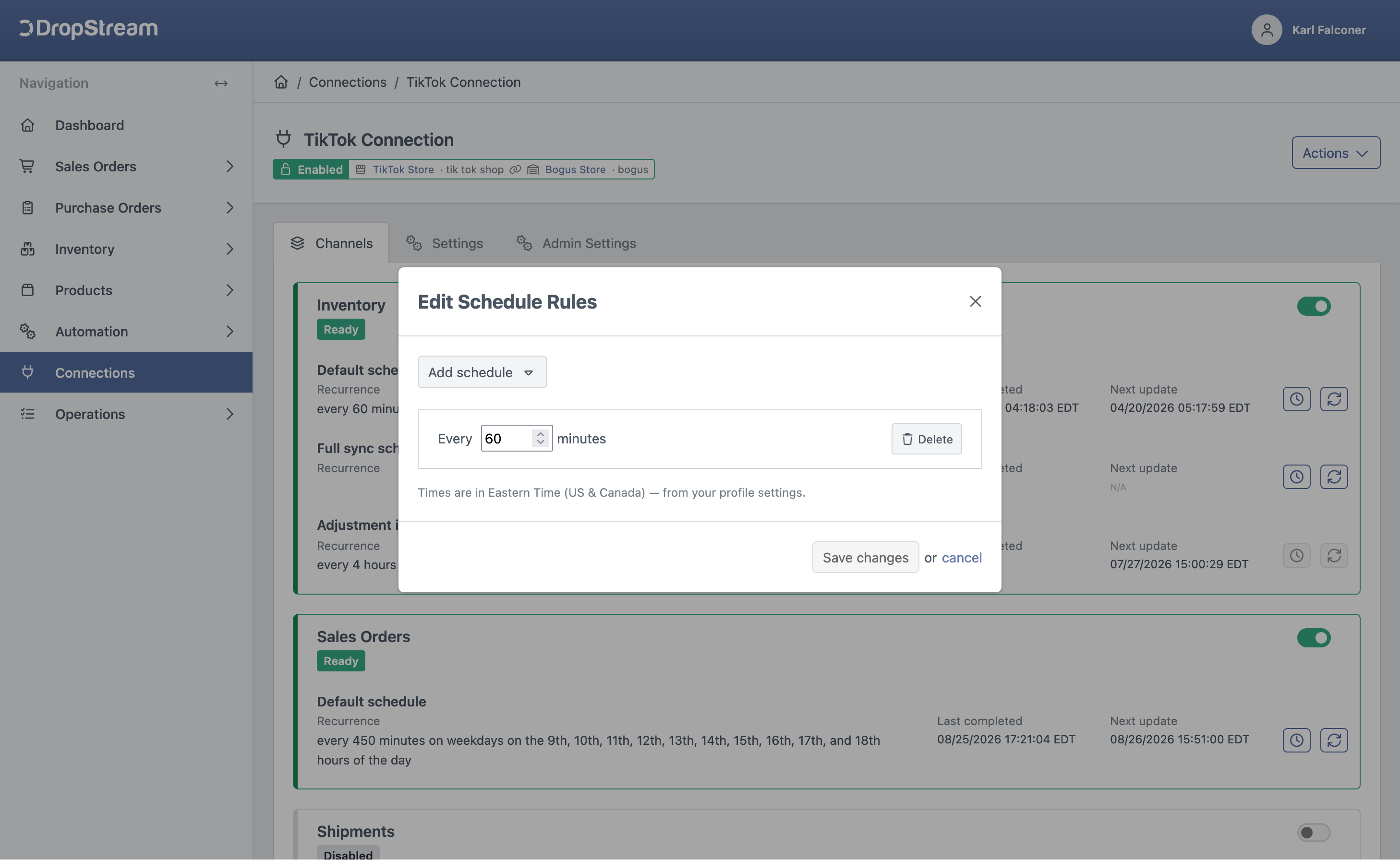
Task: Click the Karl Falconer username
Action: coord(1329,30)
